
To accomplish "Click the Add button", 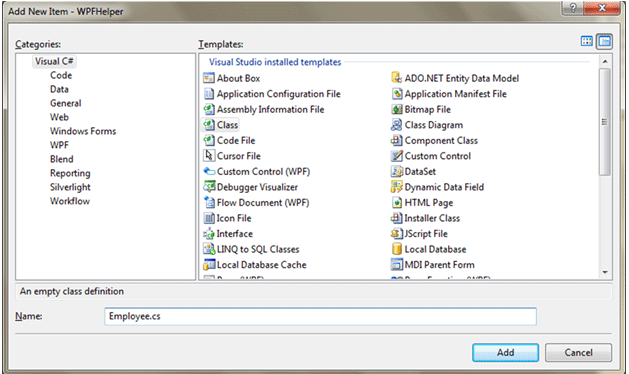I will coord(505,352).
